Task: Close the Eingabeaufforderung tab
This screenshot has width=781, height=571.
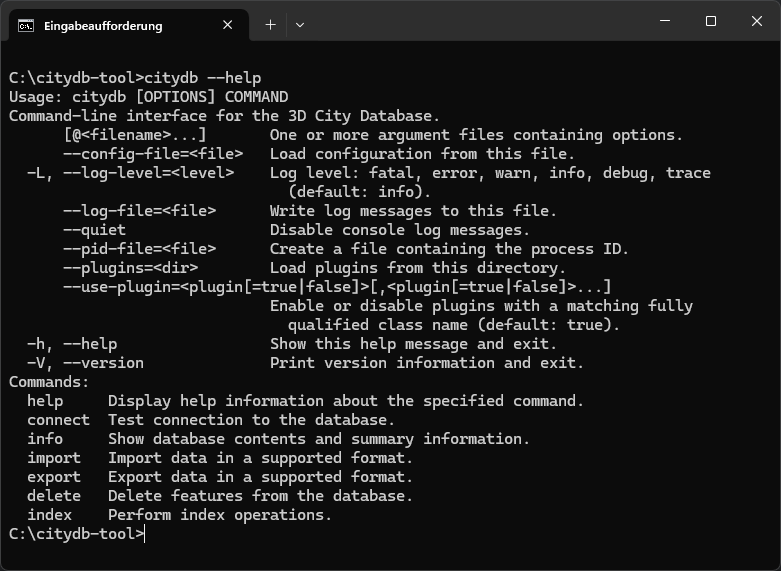Action: point(230,25)
